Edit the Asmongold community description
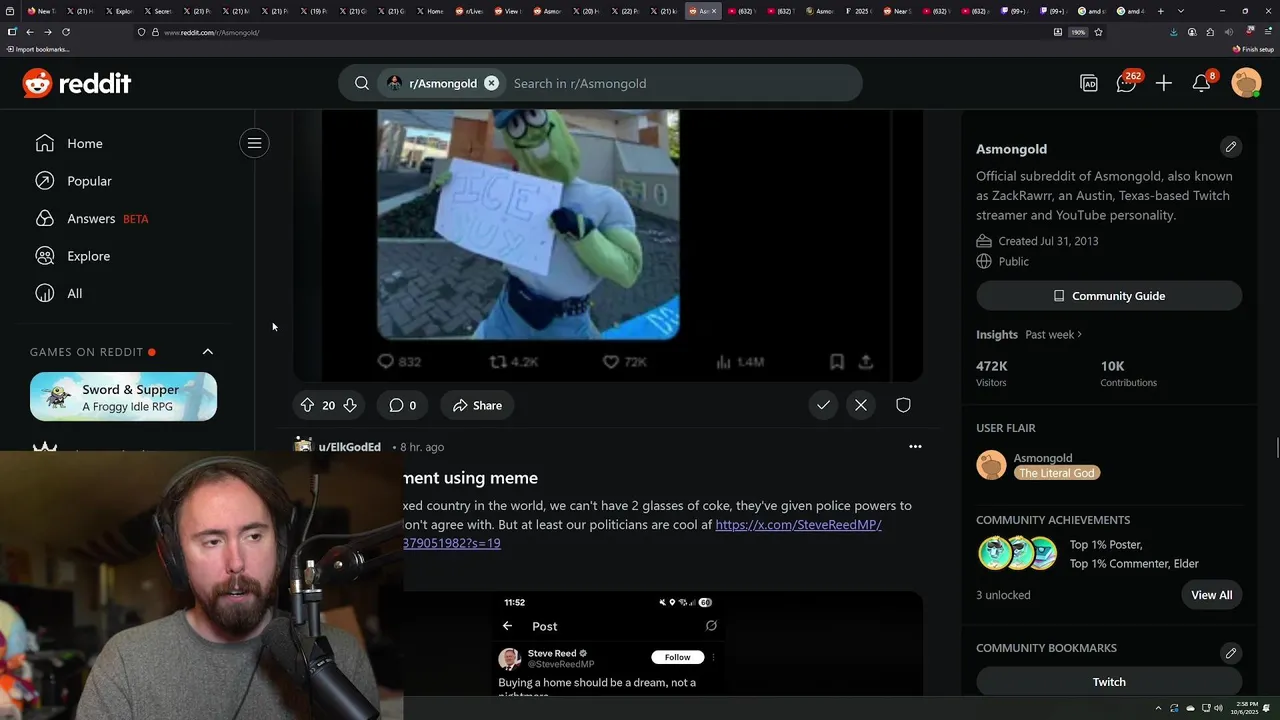Screen dimensions: 1280x720 click(1231, 147)
